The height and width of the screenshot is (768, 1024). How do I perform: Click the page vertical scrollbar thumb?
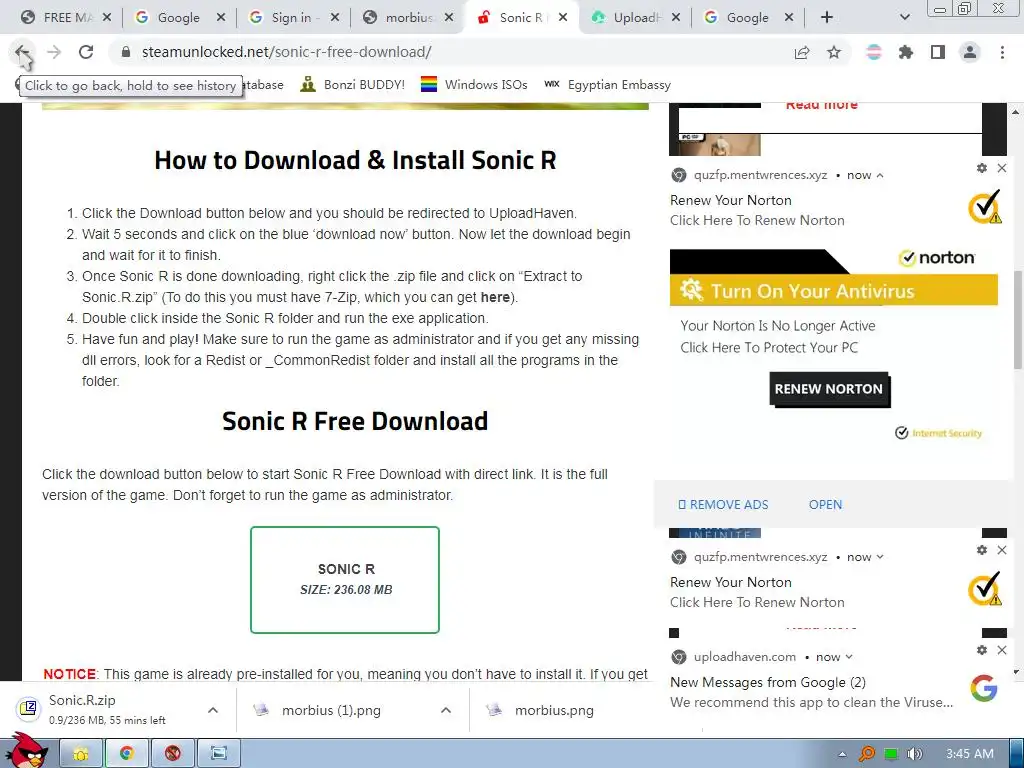click(1017, 320)
